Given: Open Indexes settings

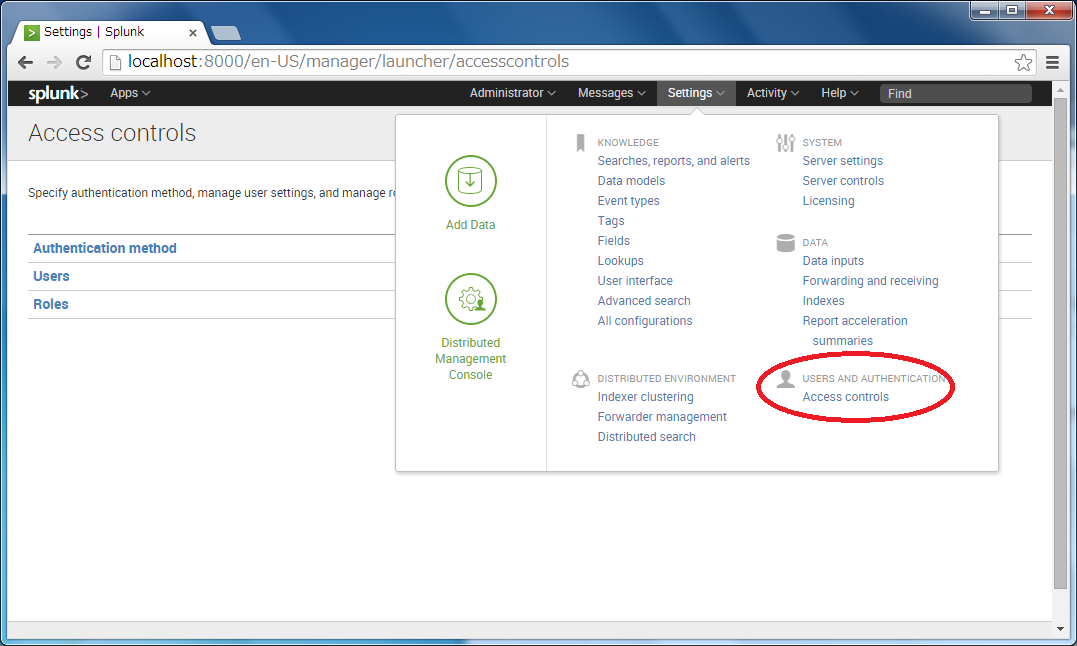Looking at the screenshot, I should coord(823,301).
